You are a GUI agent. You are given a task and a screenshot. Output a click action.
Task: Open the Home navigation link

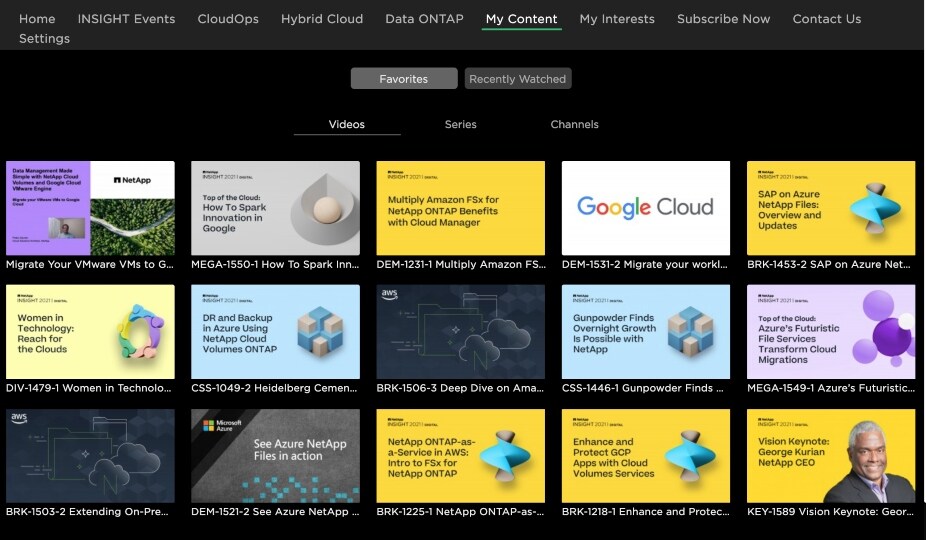click(x=37, y=19)
